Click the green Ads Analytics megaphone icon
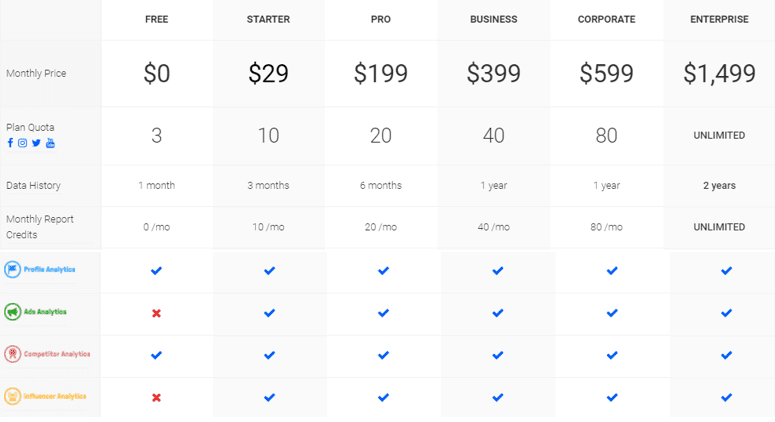Image resolution: width=775 pixels, height=422 pixels. coord(12,312)
